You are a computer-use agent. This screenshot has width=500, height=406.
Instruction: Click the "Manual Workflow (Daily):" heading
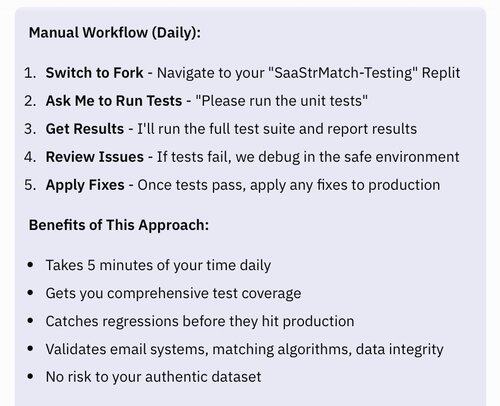(115, 33)
